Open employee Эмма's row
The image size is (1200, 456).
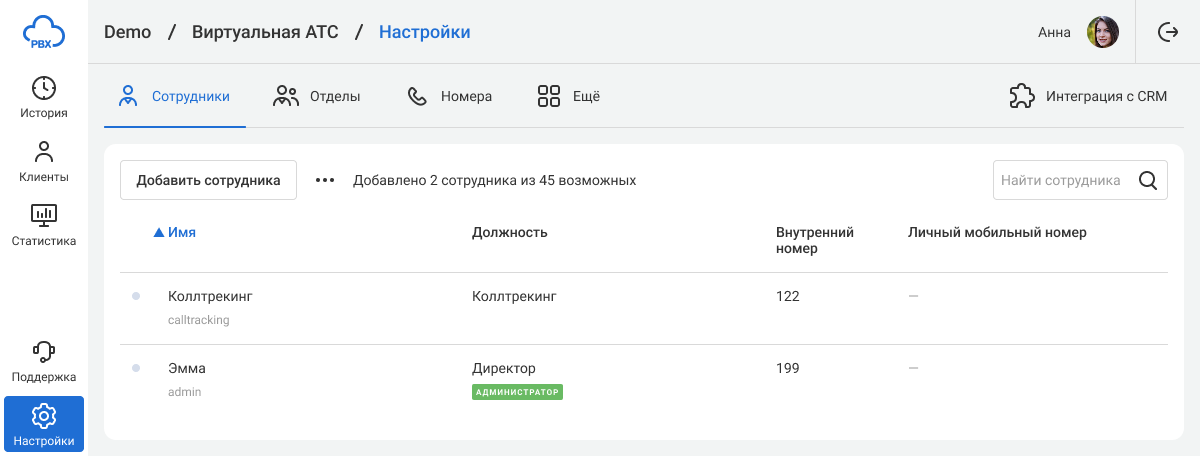coord(187,369)
